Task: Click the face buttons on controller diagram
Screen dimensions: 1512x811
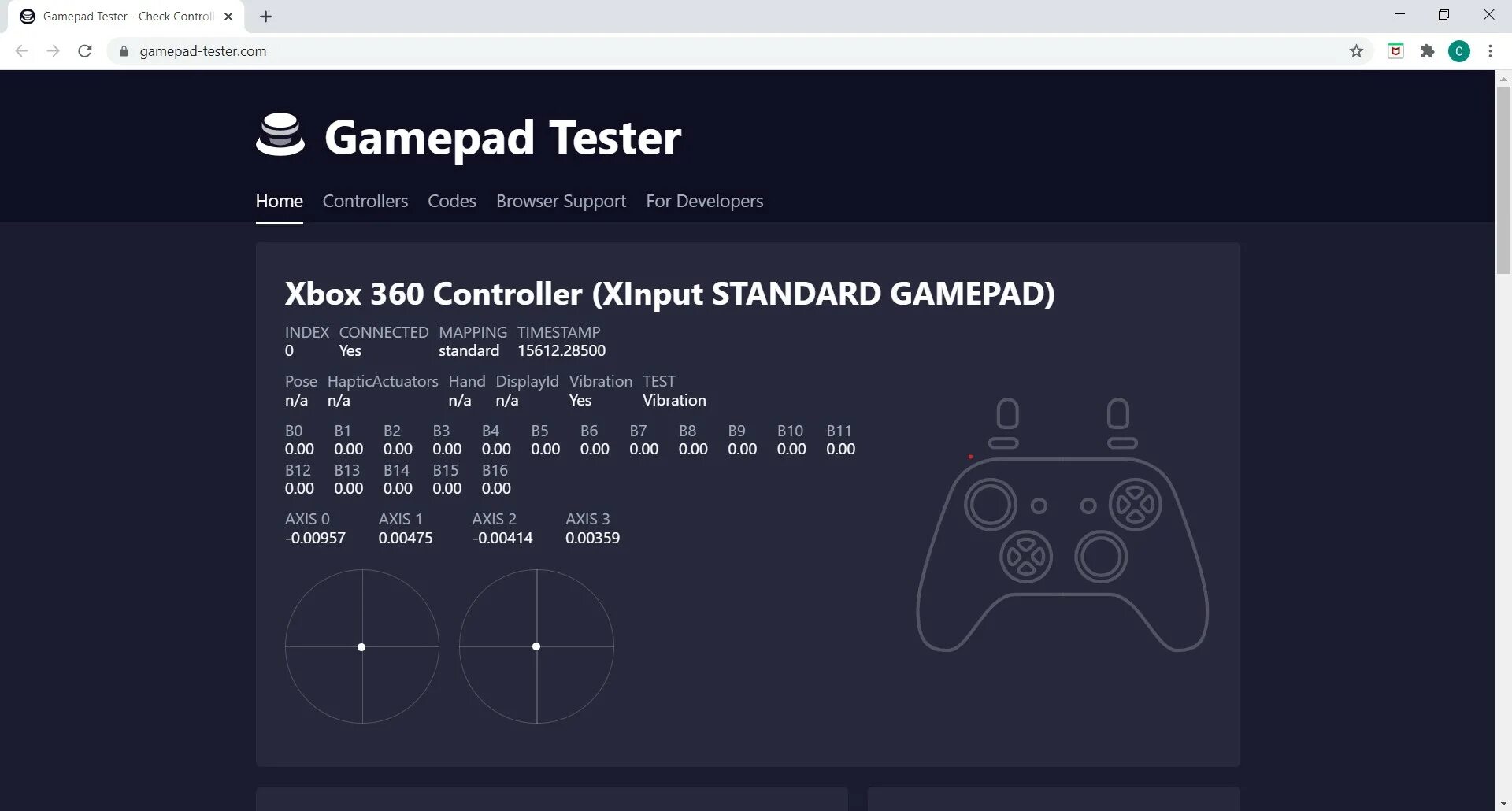Action: 1136,505
